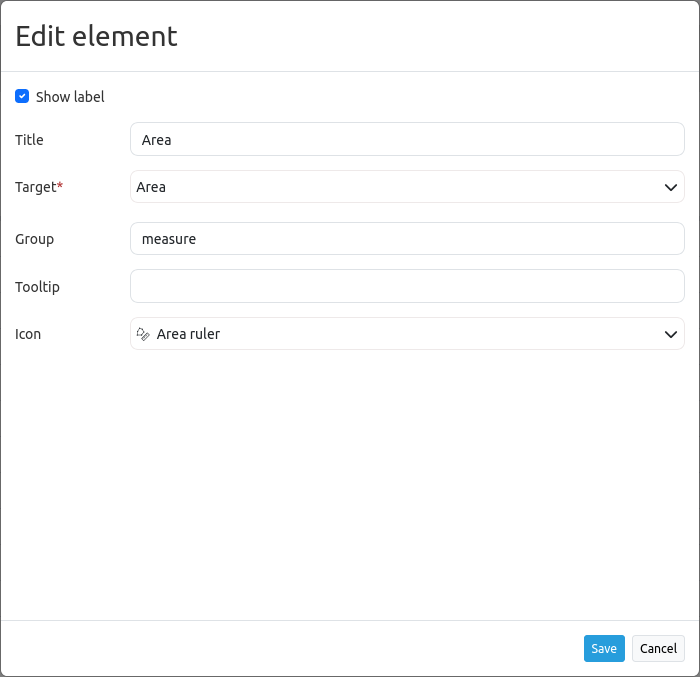The height and width of the screenshot is (677, 700).
Task: Click the 'Group' field label
Action: pos(34,239)
